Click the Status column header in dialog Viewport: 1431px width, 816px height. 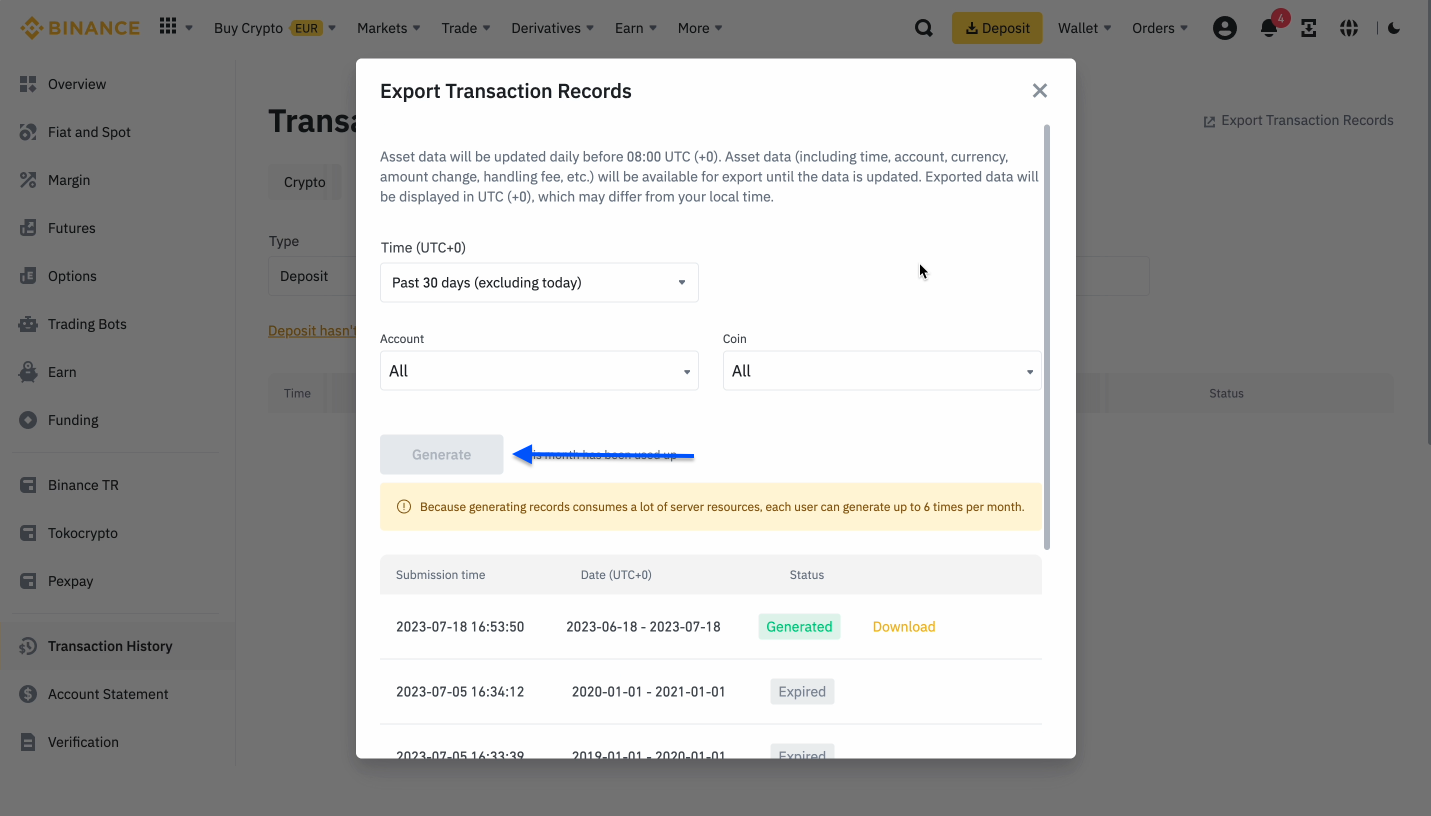807,575
